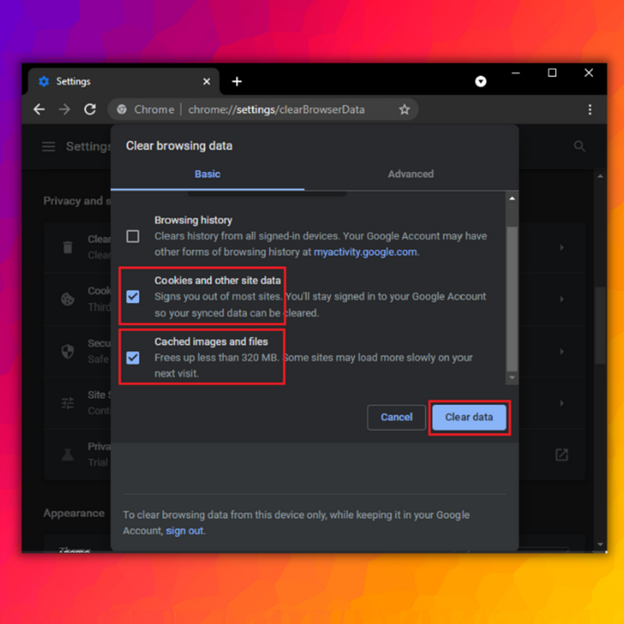624x624 pixels.
Task: Close the Settings tab
Action: (207, 82)
